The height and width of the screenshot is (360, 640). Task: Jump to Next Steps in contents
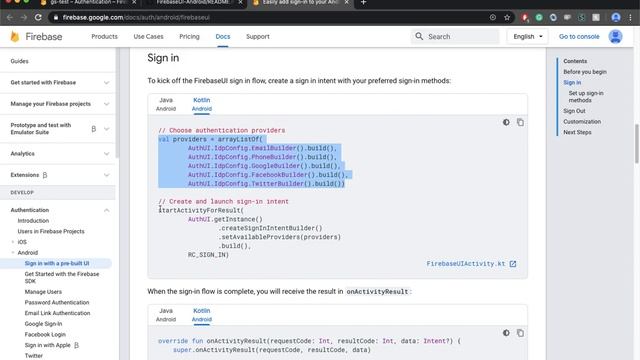point(577,132)
